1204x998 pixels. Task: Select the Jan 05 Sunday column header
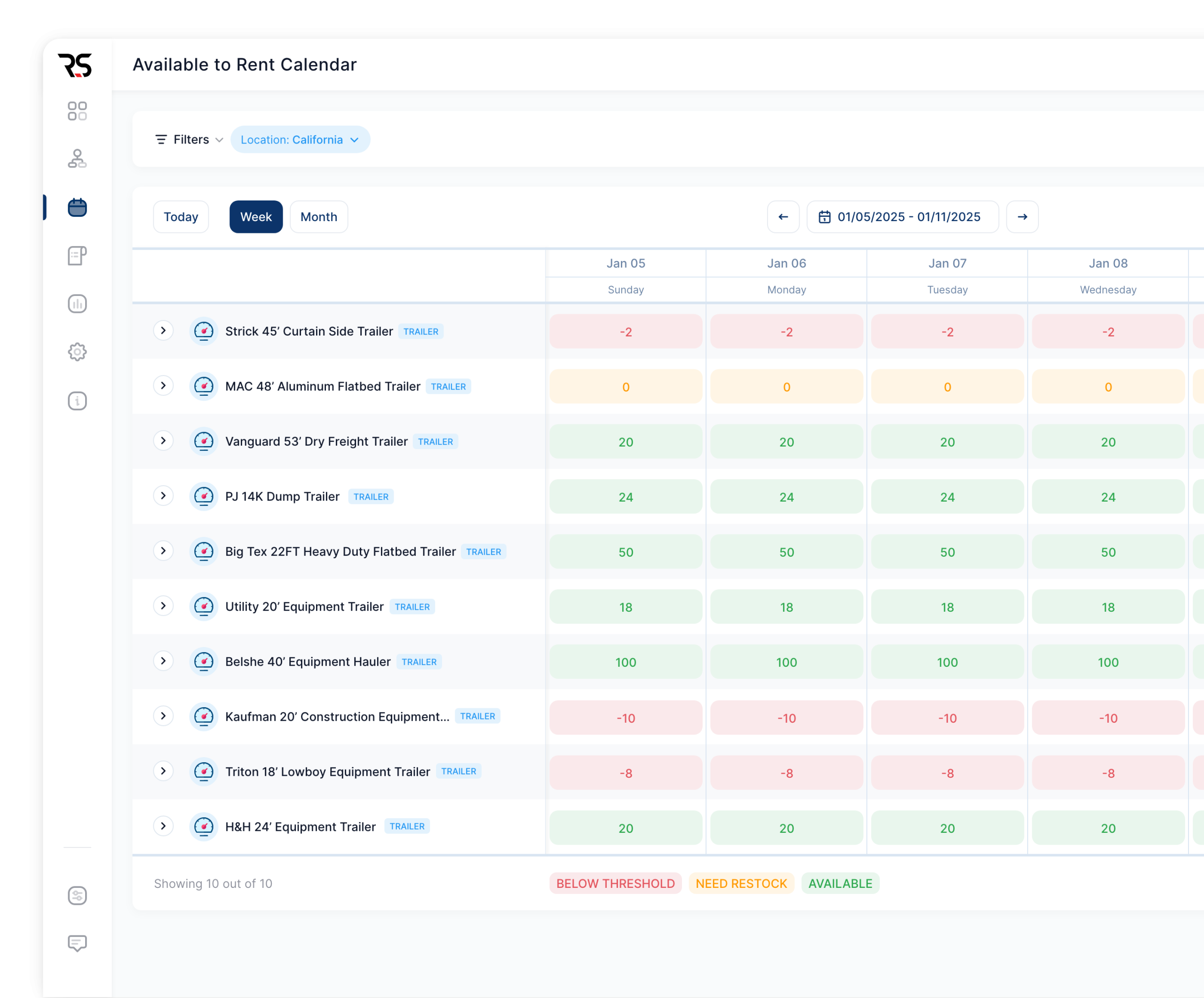tap(626, 276)
